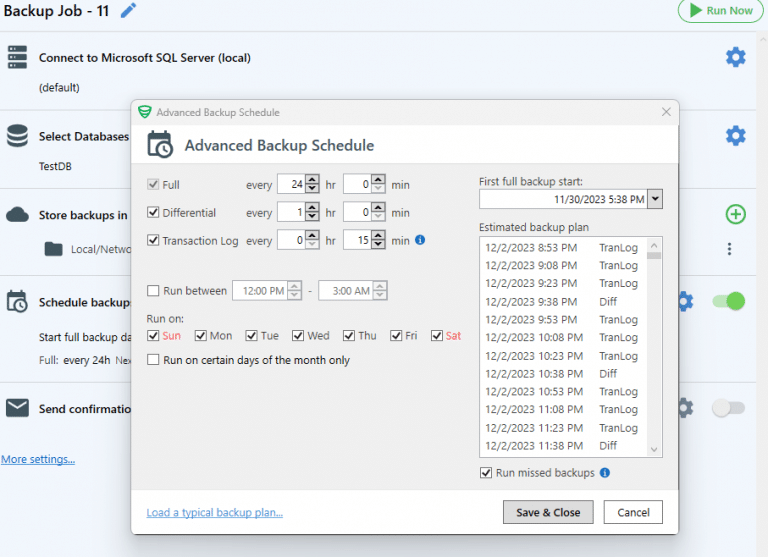Enable Run on certain days of month
Viewport: 768px width, 557px height.
click(x=153, y=360)
